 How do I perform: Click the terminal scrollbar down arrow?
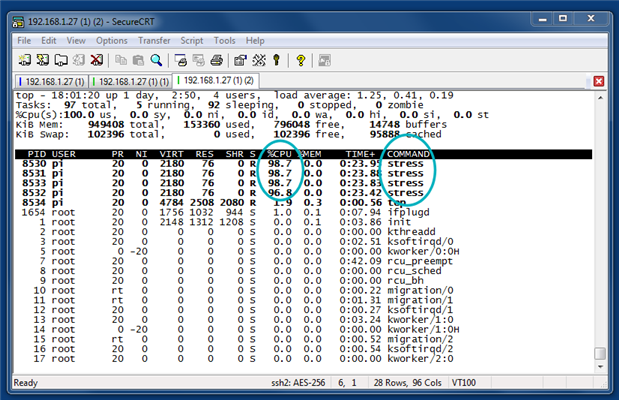point(600,367)
